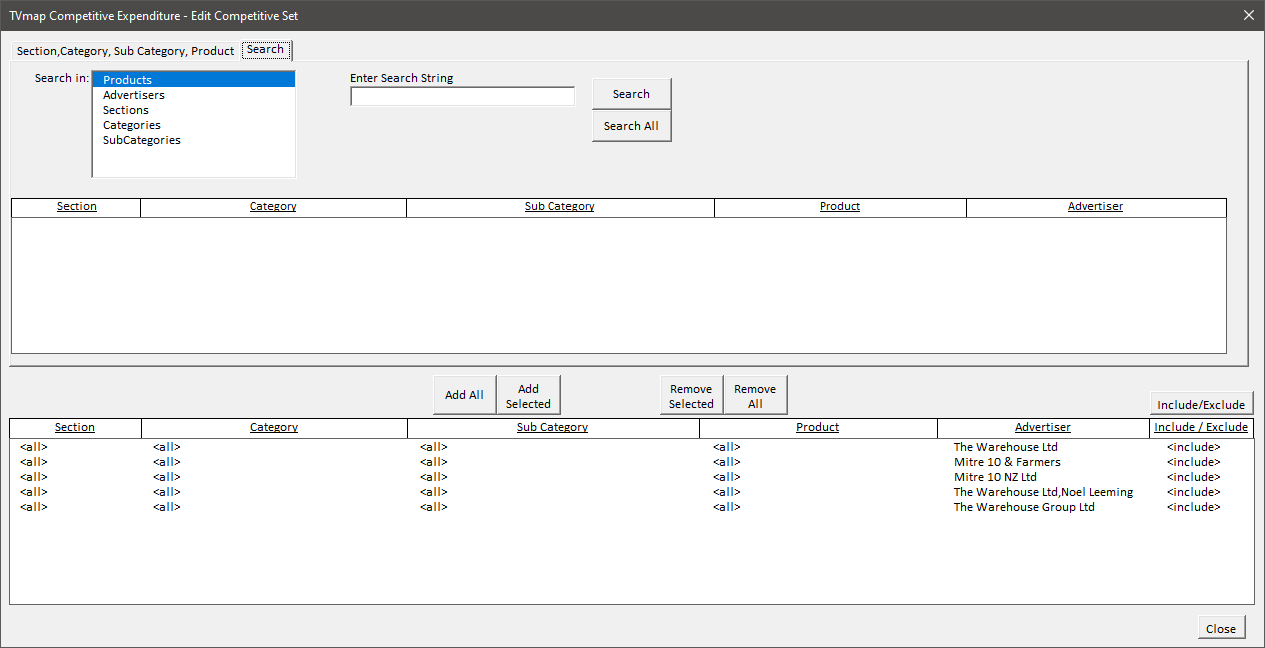Choose Advertisers in Search in list
This screenshot has height=648, width=1265.
[194, 95]
